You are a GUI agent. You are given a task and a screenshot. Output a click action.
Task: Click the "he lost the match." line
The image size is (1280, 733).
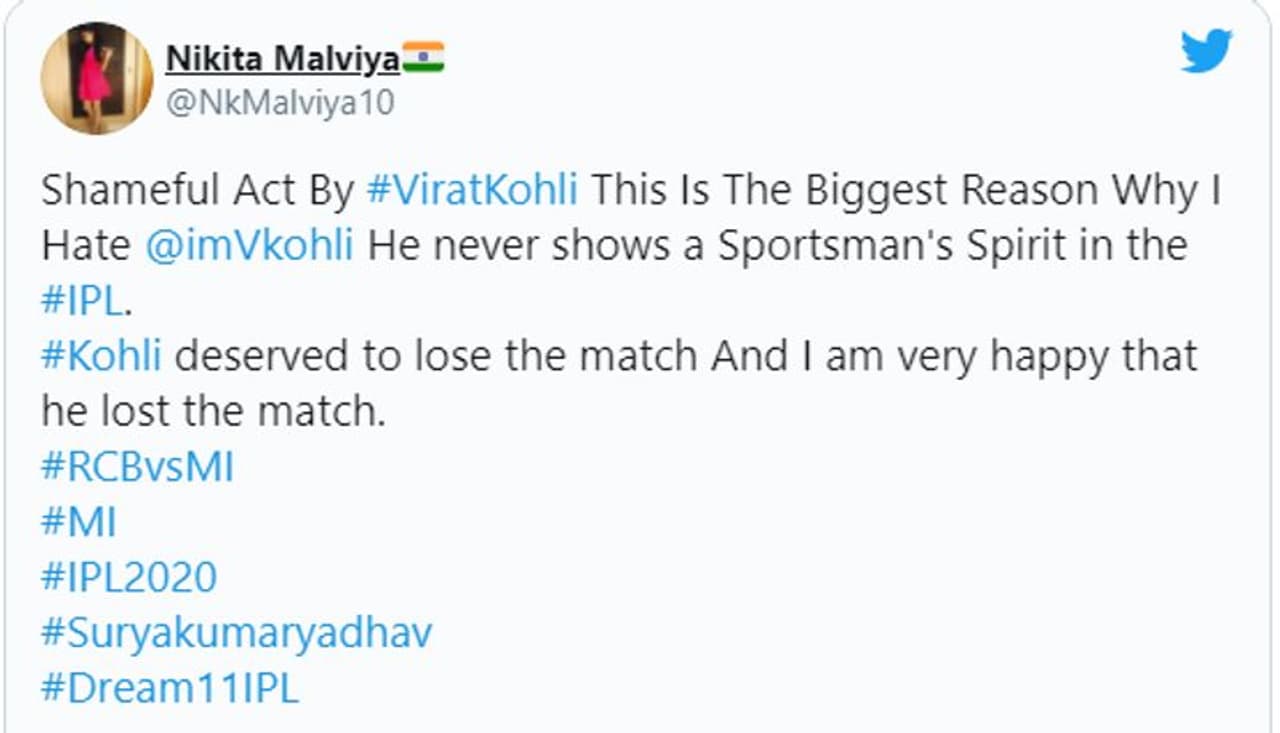(213, 412)
